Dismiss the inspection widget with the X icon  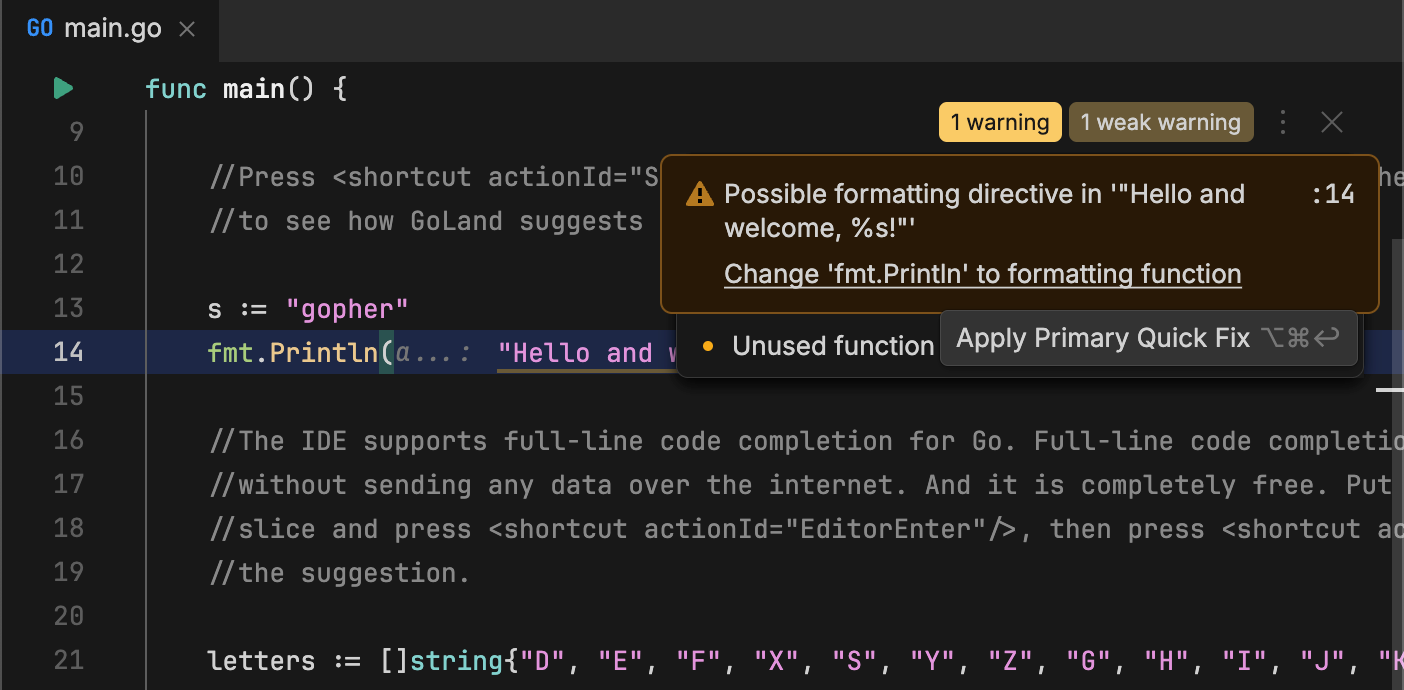1331,123
